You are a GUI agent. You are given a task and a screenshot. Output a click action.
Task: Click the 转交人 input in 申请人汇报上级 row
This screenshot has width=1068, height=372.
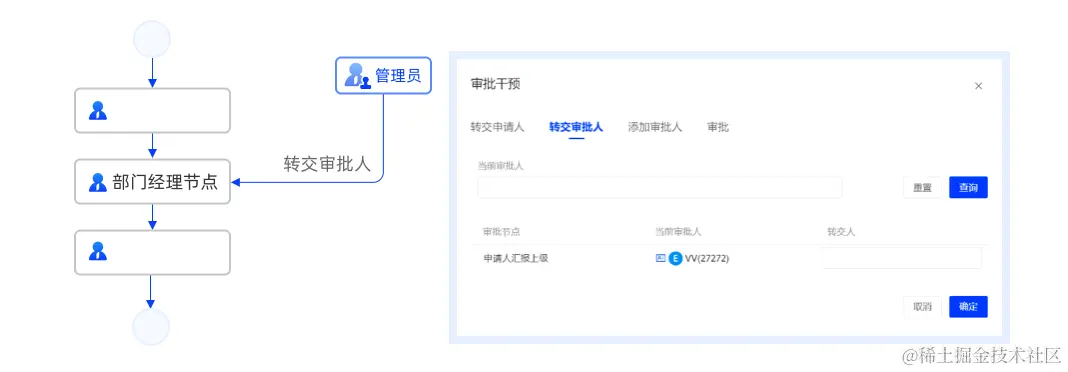pos(902,258)
